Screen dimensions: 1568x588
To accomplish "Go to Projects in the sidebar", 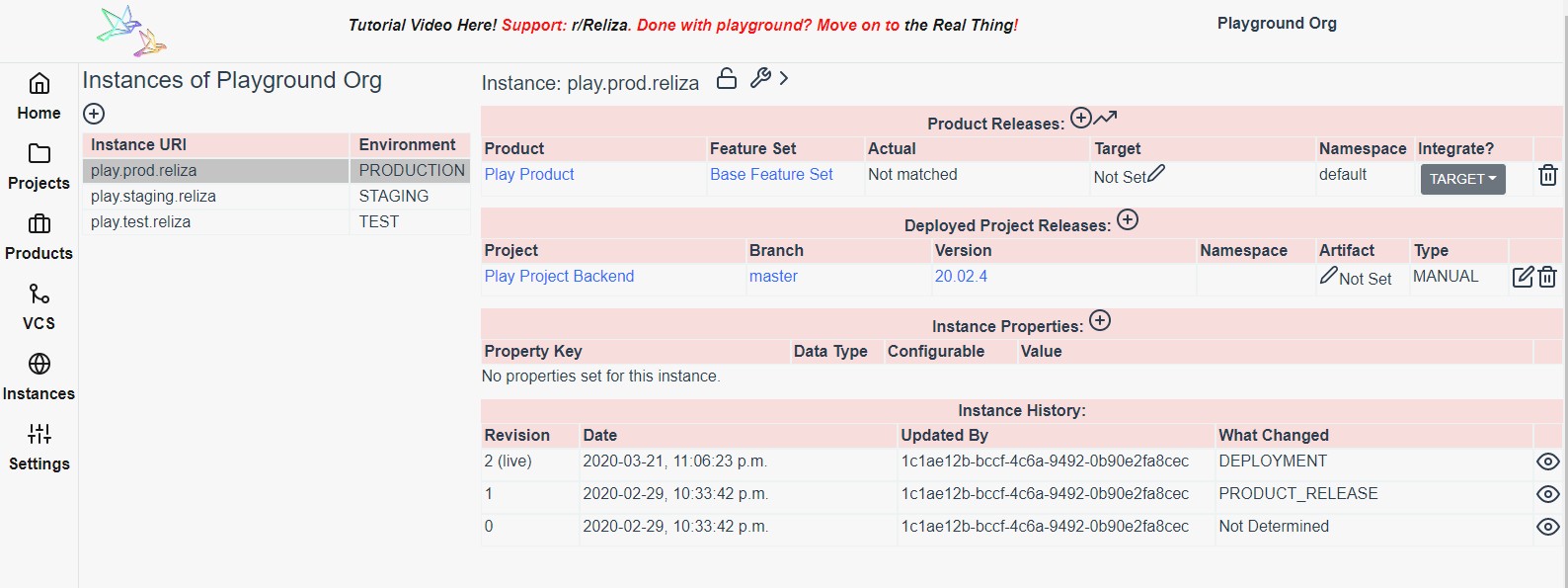I will [x=39, y=166].
